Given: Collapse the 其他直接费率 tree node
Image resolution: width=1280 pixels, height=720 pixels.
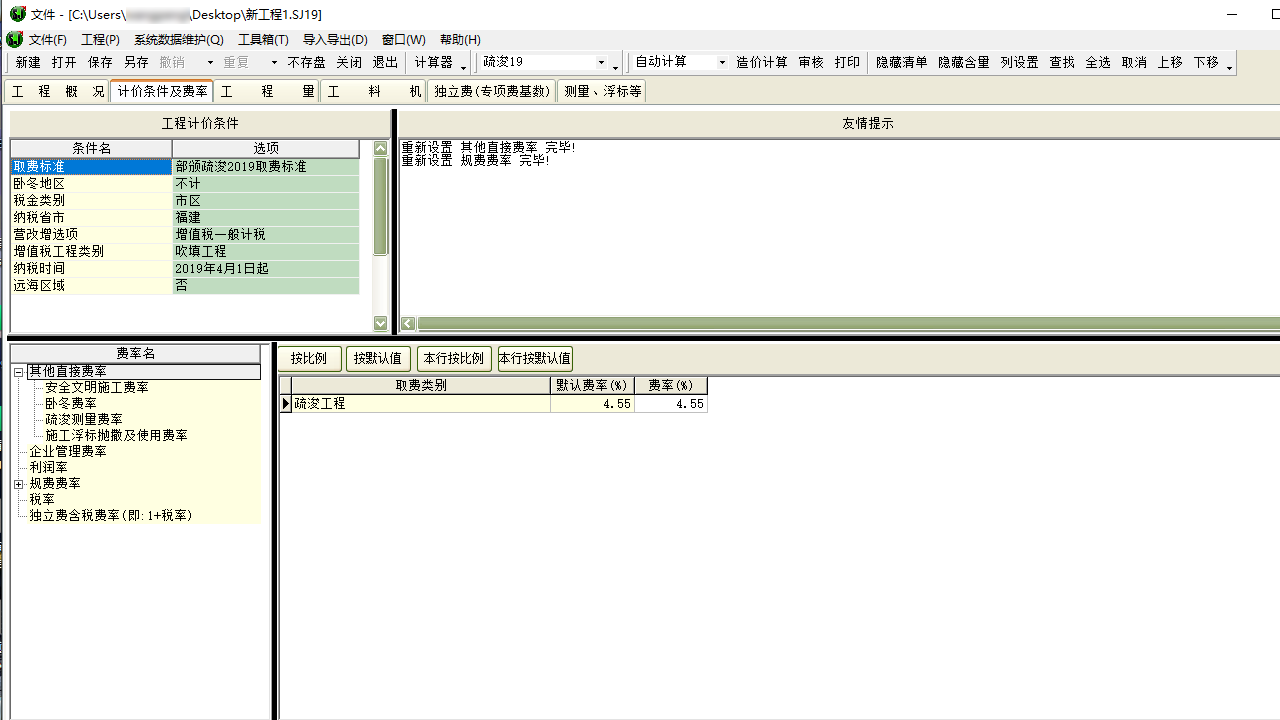Looking at the screenshot, I should (18, 372).
